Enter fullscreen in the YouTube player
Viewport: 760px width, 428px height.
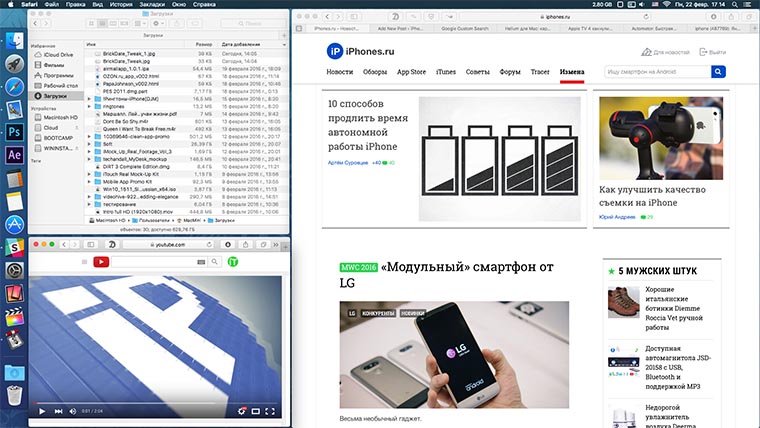coord(269,411)
